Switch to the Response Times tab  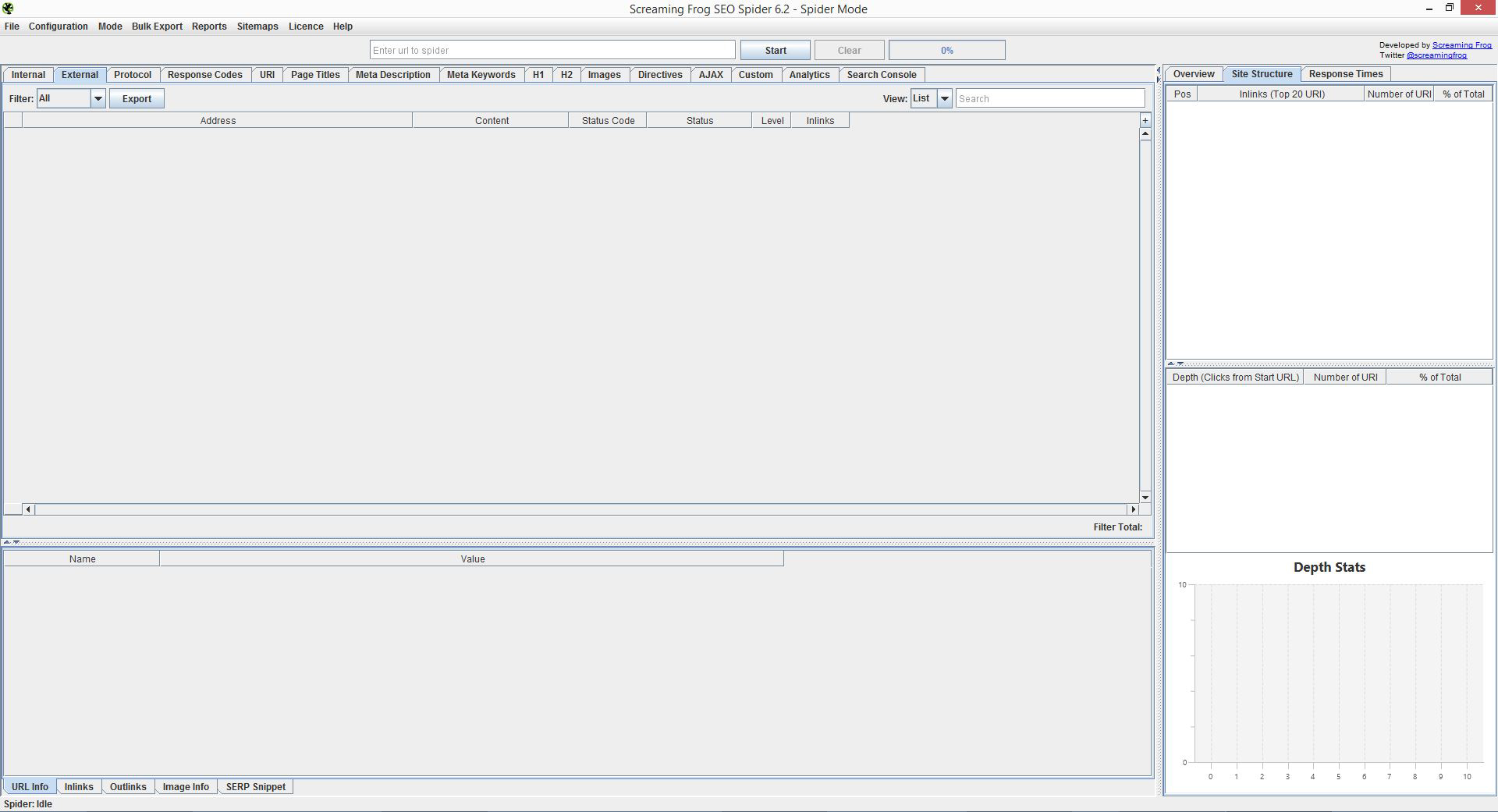[1346, 74]
